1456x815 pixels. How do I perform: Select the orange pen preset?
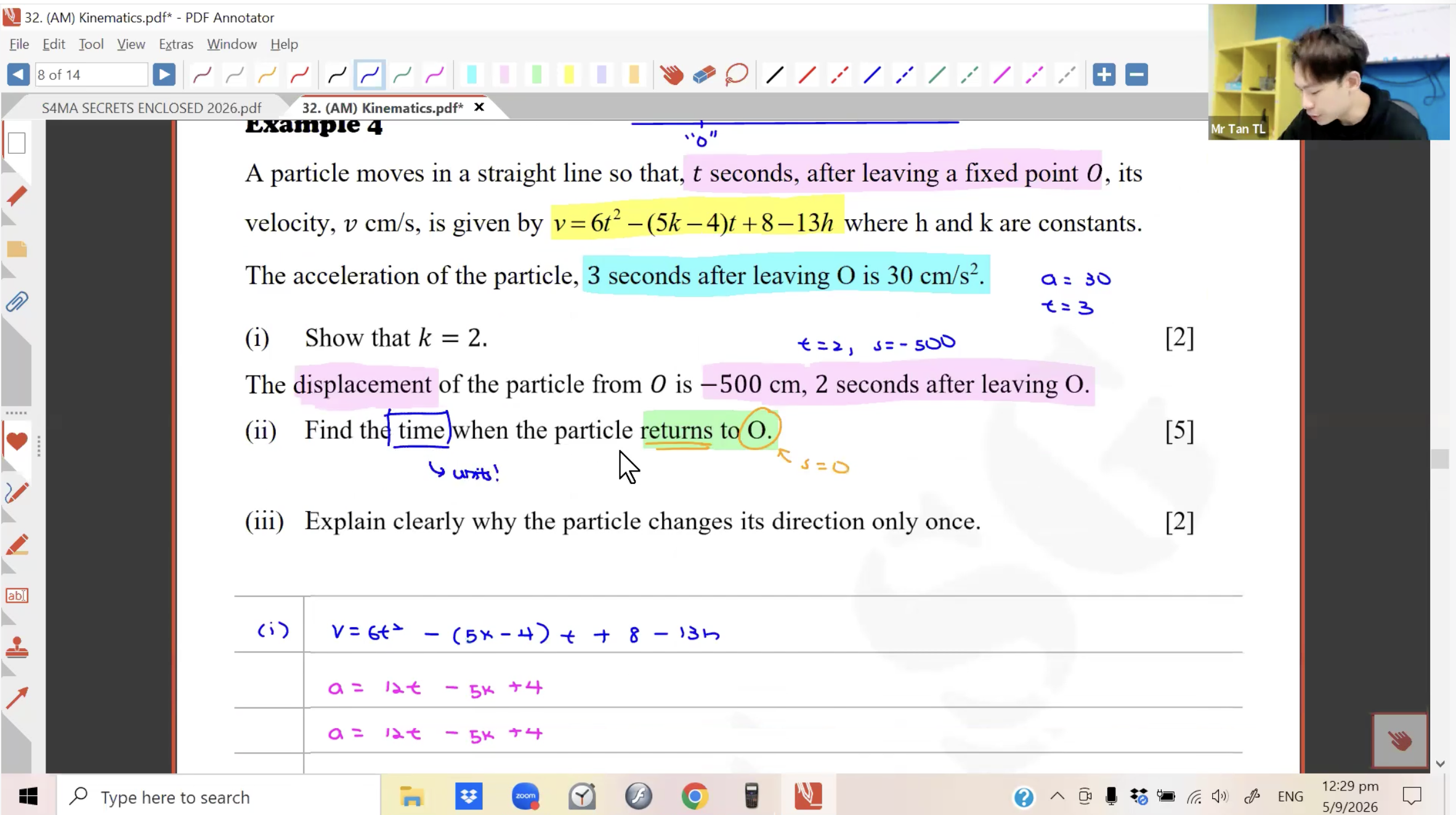[x=267, y=75]
